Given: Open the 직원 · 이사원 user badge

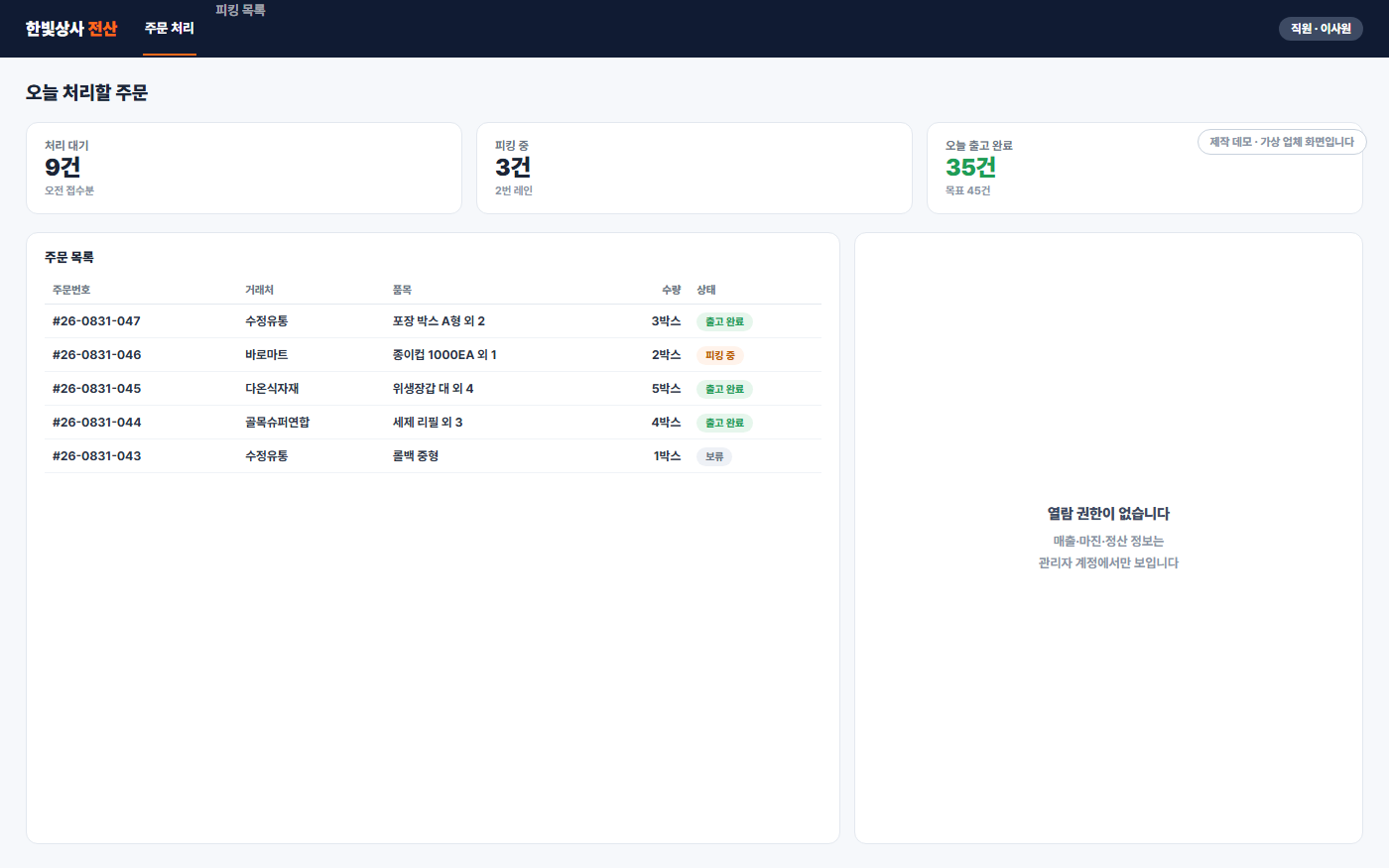Looking at the screenshot, I should tap(1321, 29).
